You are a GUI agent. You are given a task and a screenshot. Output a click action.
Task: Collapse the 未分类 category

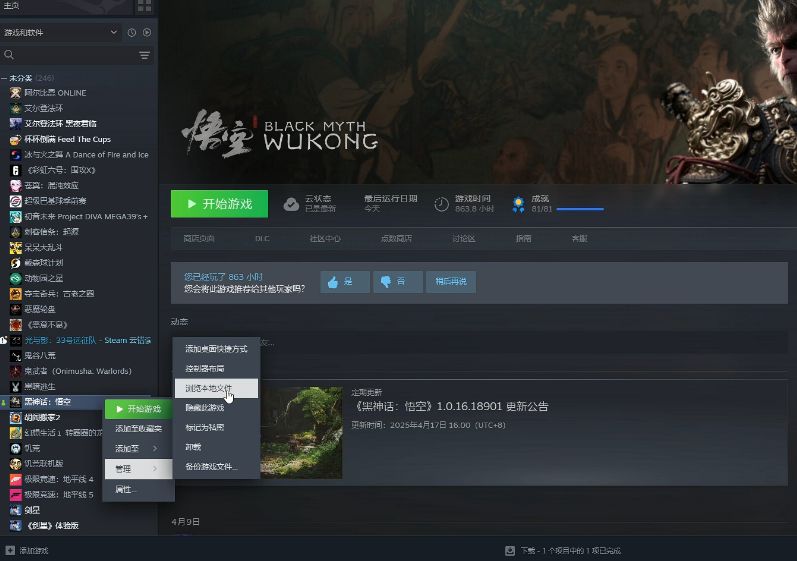(4, 78)
